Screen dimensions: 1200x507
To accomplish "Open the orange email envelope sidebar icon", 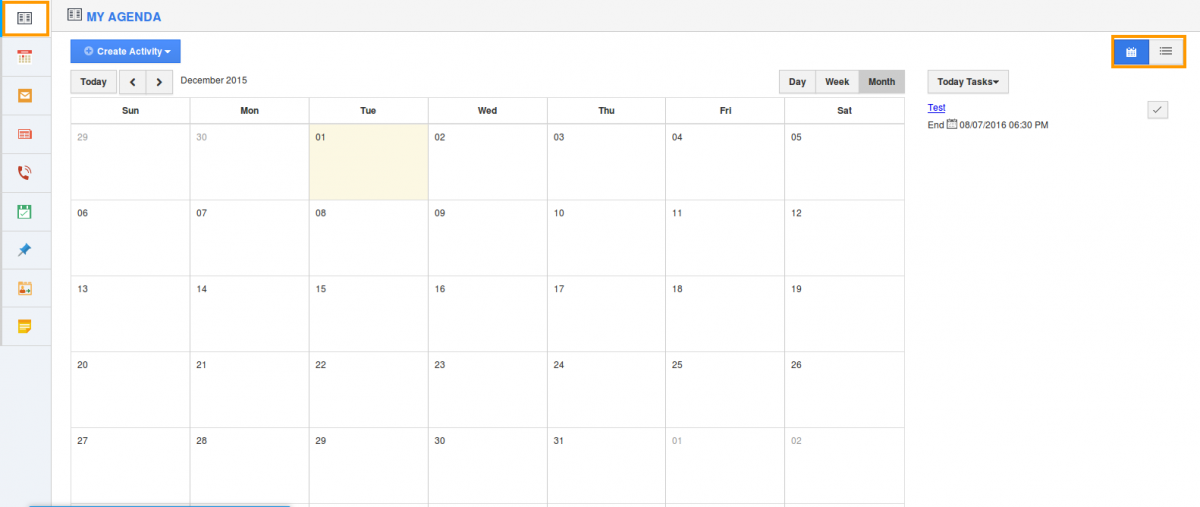I will pyautogui.click(x=25, y=96).
